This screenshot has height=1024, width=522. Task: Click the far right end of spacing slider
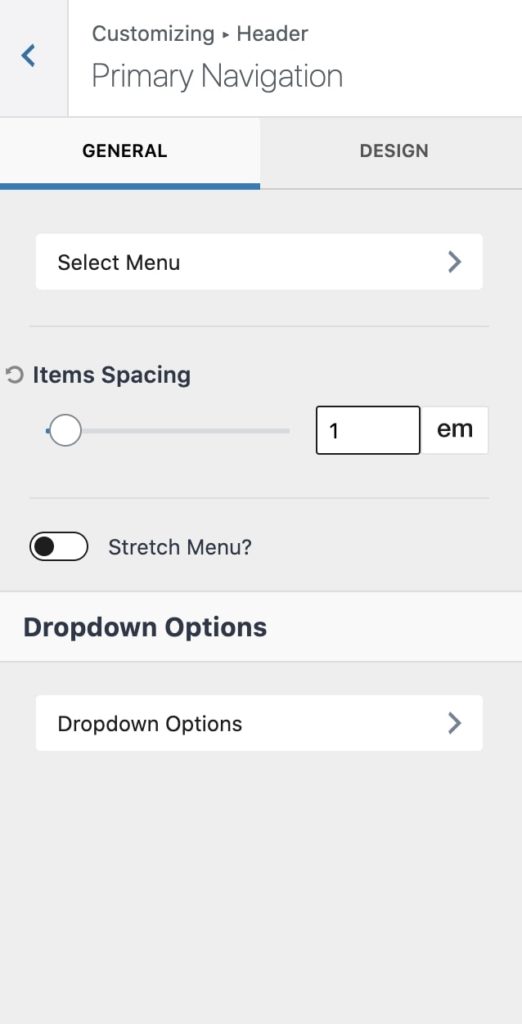click(286, 430)
